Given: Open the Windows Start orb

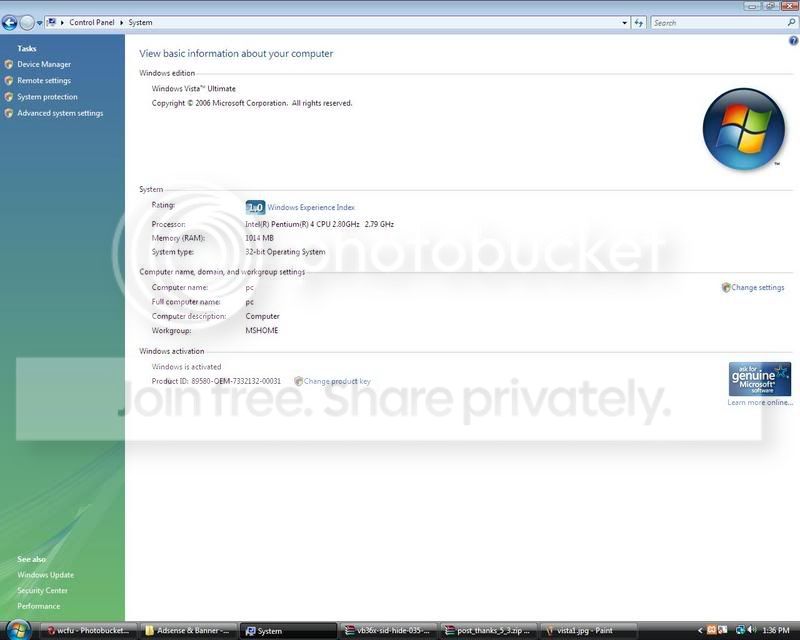Looking at the screenshot, I should (18, 630).
